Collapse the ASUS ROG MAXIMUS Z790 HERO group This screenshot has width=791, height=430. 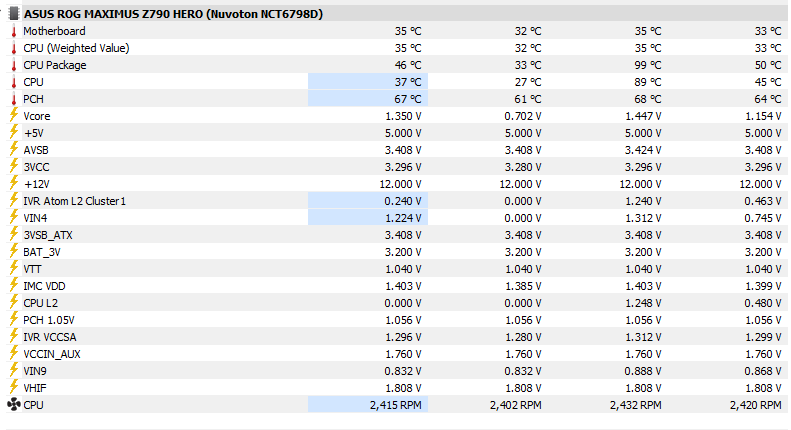click(5, 14)
